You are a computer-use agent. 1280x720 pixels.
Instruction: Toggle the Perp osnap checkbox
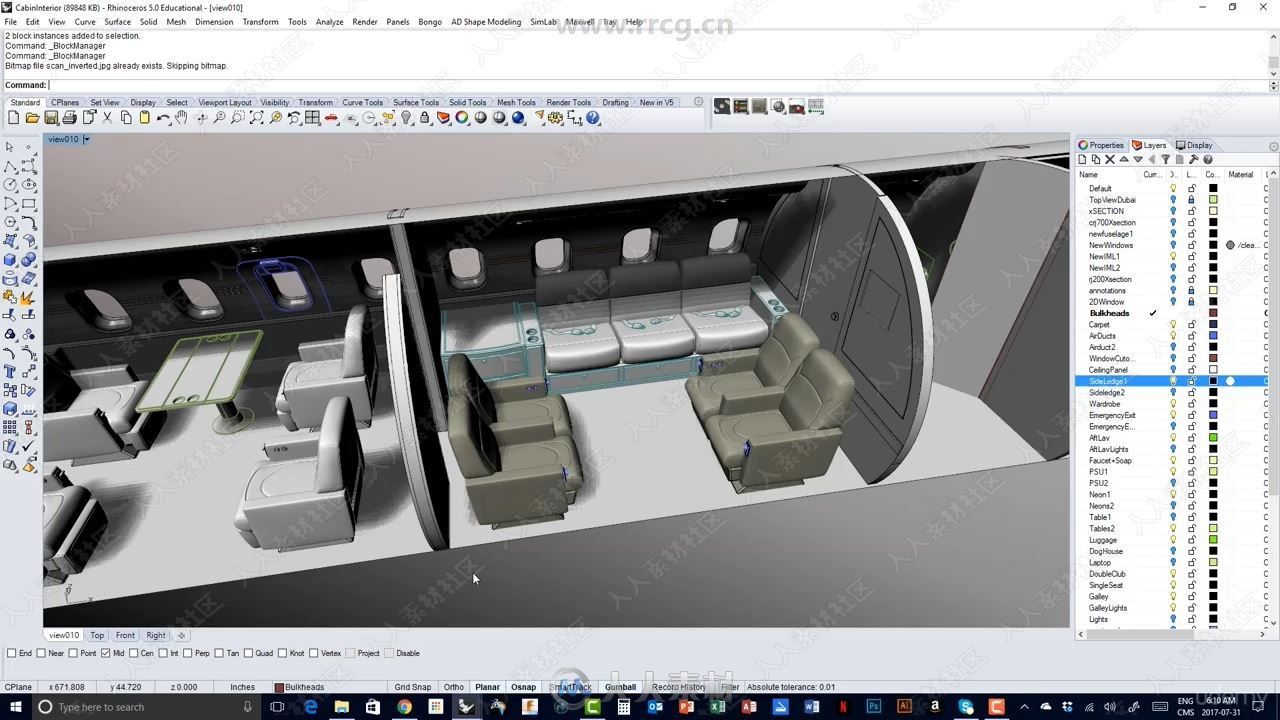coord(187,653)
